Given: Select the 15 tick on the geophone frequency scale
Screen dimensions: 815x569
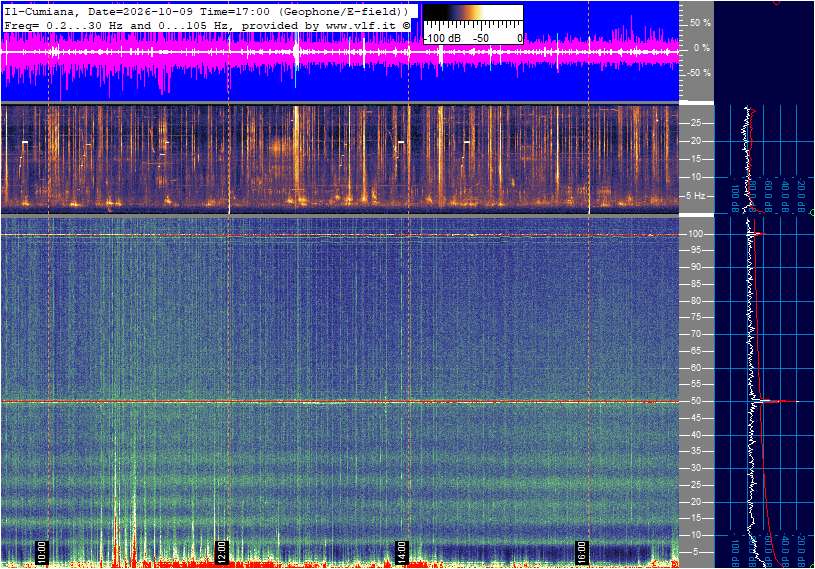Looking at the screenshot, I should pos(695,159).
